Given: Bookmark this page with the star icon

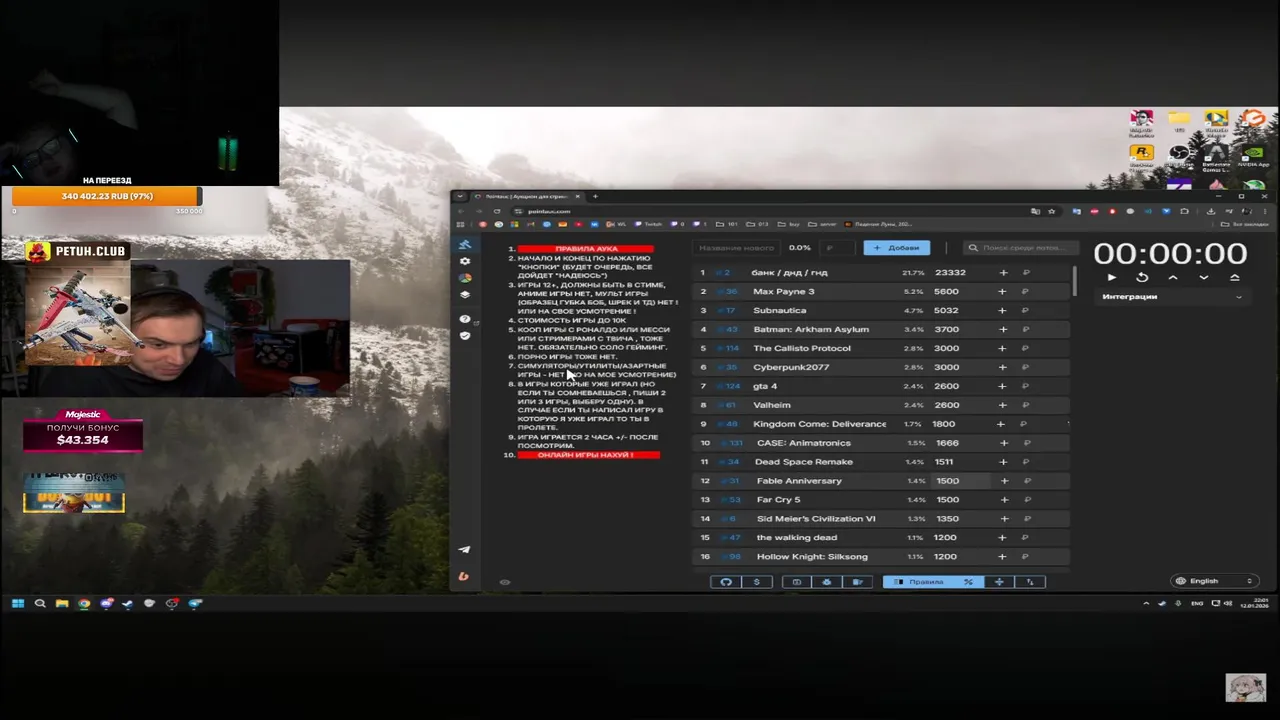Looking at the screenshot, I should (x=1051, y=211).
